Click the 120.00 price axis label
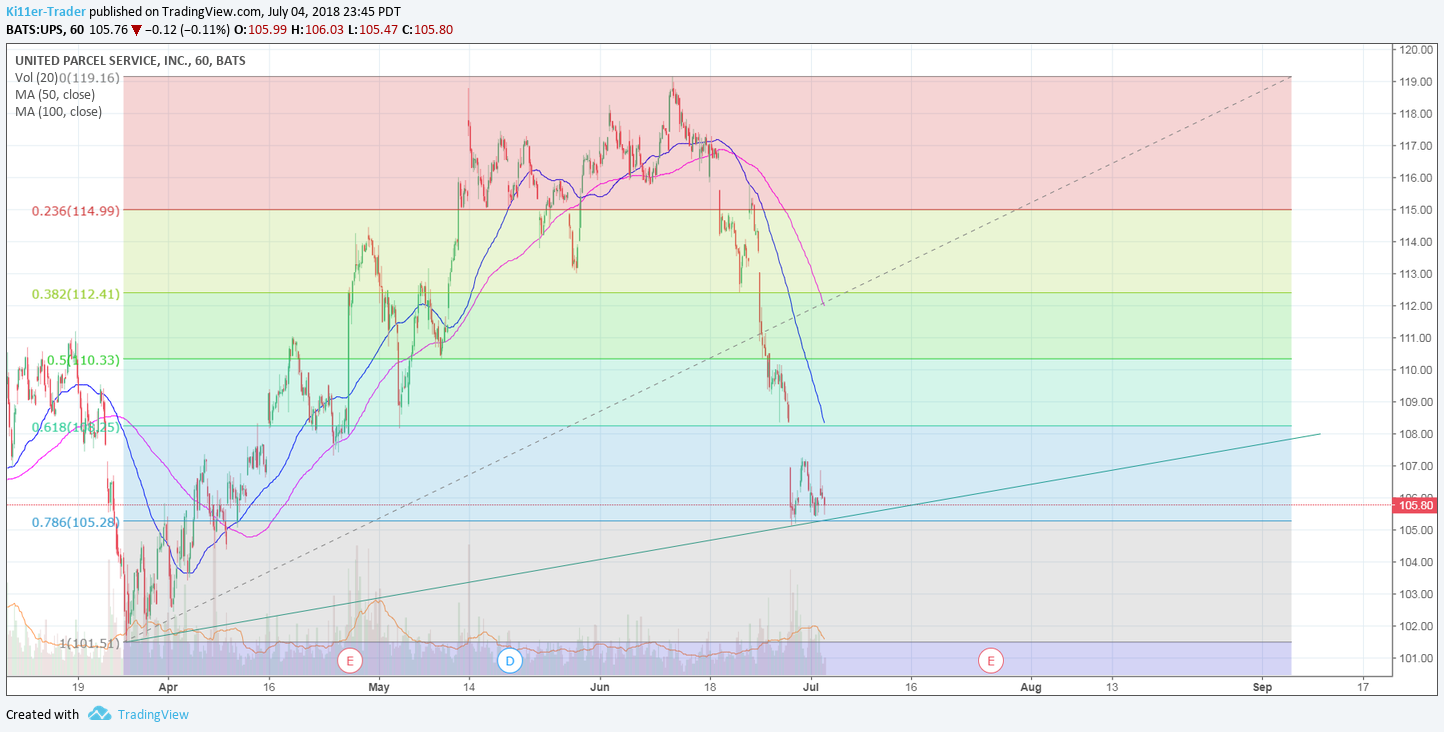1444x732 pixels. coord(1418,49)
